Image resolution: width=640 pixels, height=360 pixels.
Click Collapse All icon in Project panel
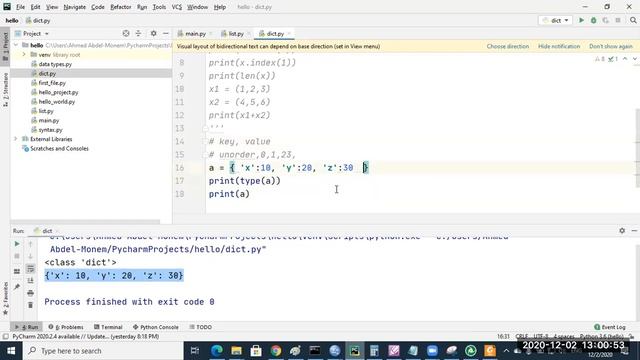pyautogui.click(x=138, y=33)
